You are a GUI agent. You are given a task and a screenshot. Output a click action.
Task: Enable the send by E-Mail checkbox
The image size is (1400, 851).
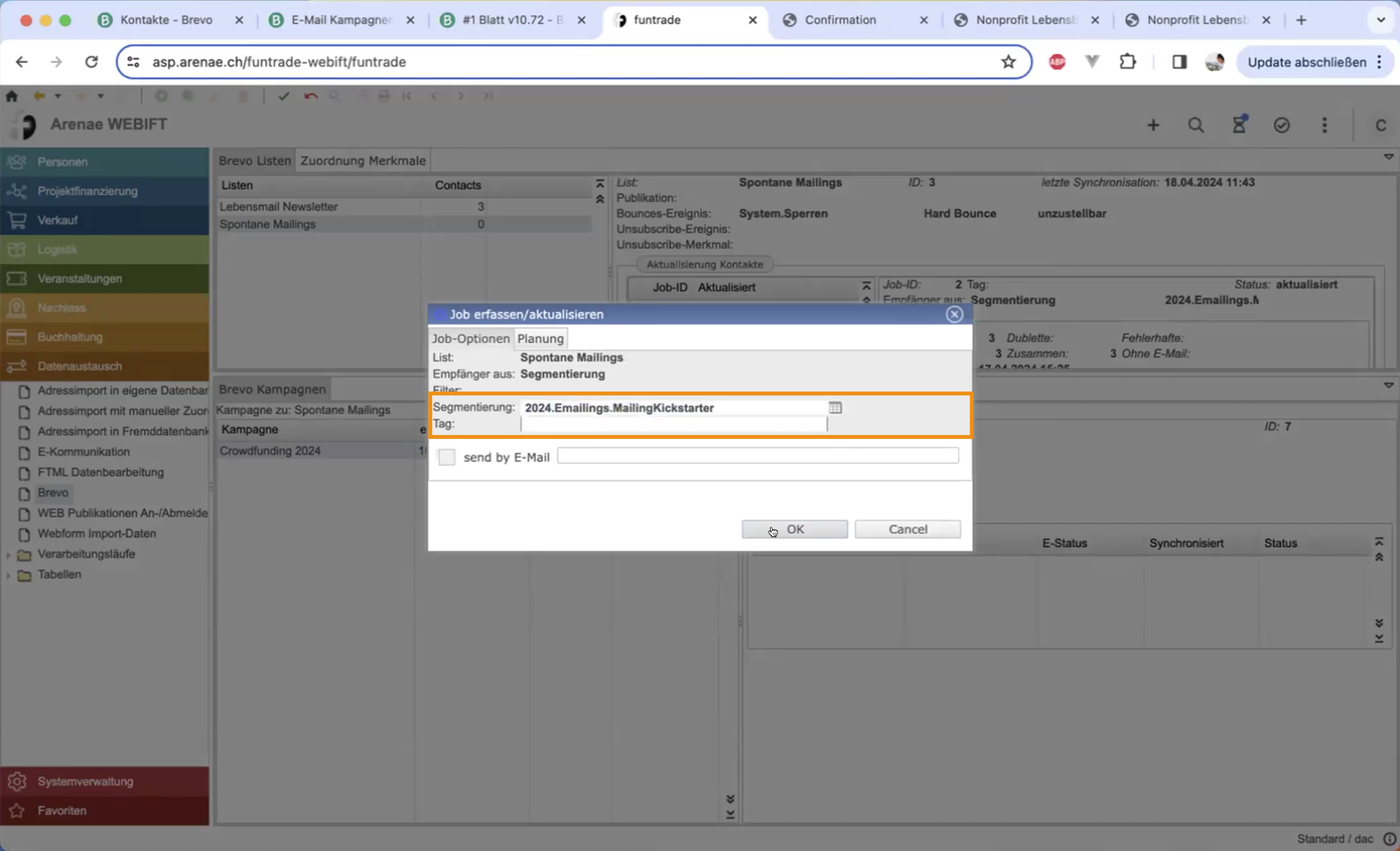(447, 457)
